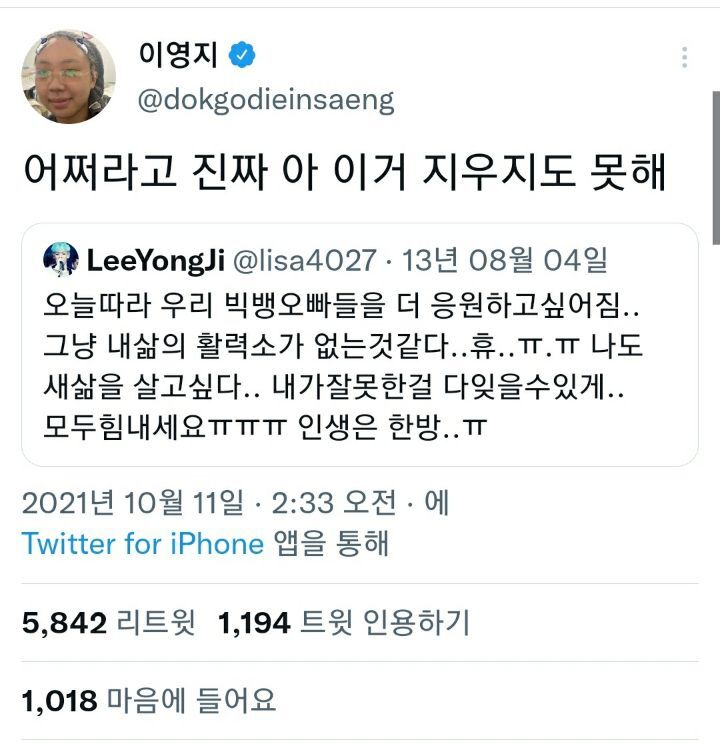The width and height of the screenshot is (720, 746).
Task: Select the LeeYongJi name in quoted tweet
Action: 154,261
